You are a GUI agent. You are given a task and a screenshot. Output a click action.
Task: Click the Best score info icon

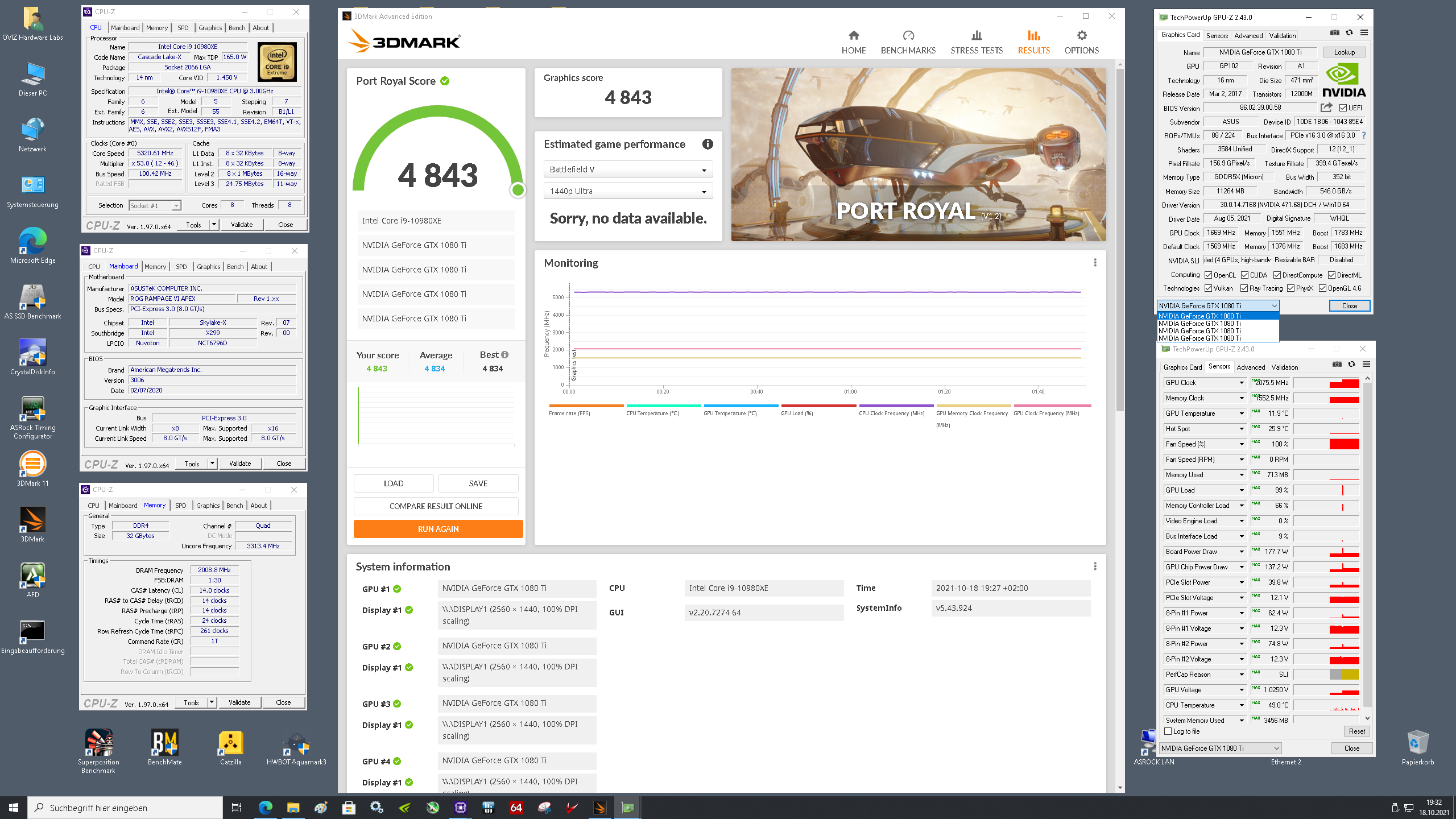pyautogui.click(x=504, y=354)
